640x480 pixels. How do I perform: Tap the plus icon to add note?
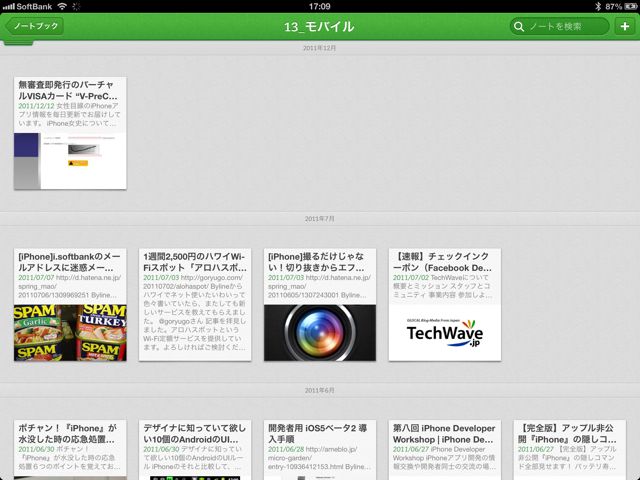point(625,26)
